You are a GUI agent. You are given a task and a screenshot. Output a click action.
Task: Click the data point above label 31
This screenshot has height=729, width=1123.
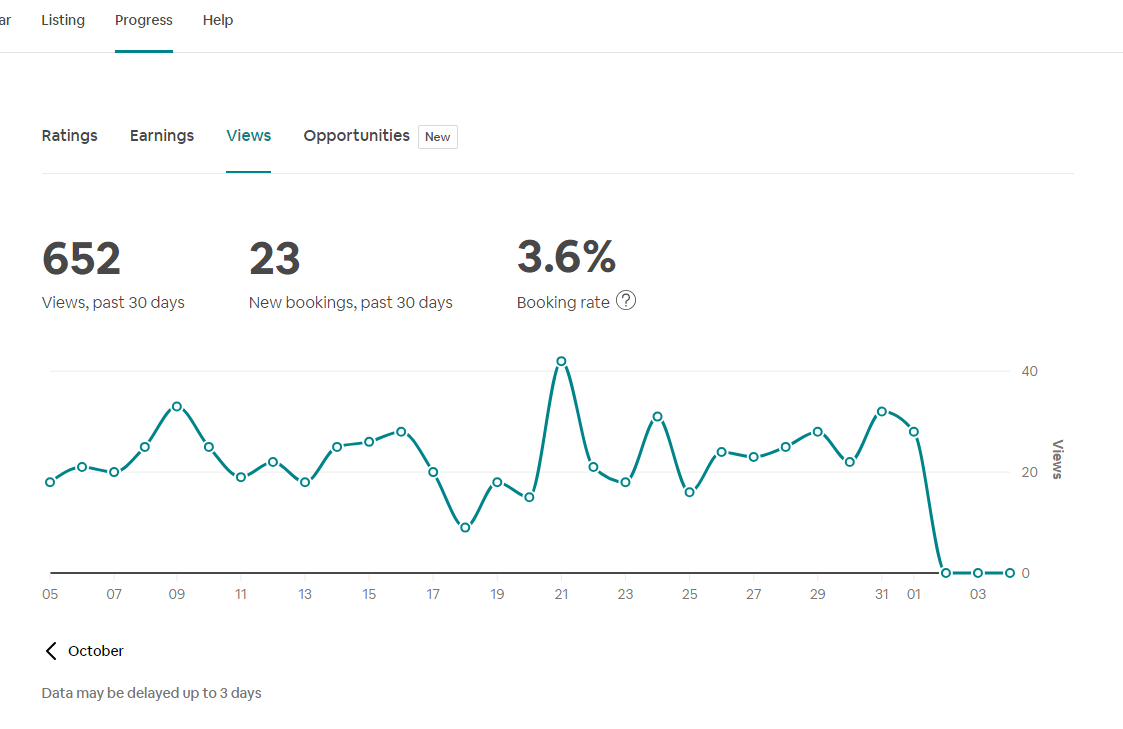coord(881,410)
